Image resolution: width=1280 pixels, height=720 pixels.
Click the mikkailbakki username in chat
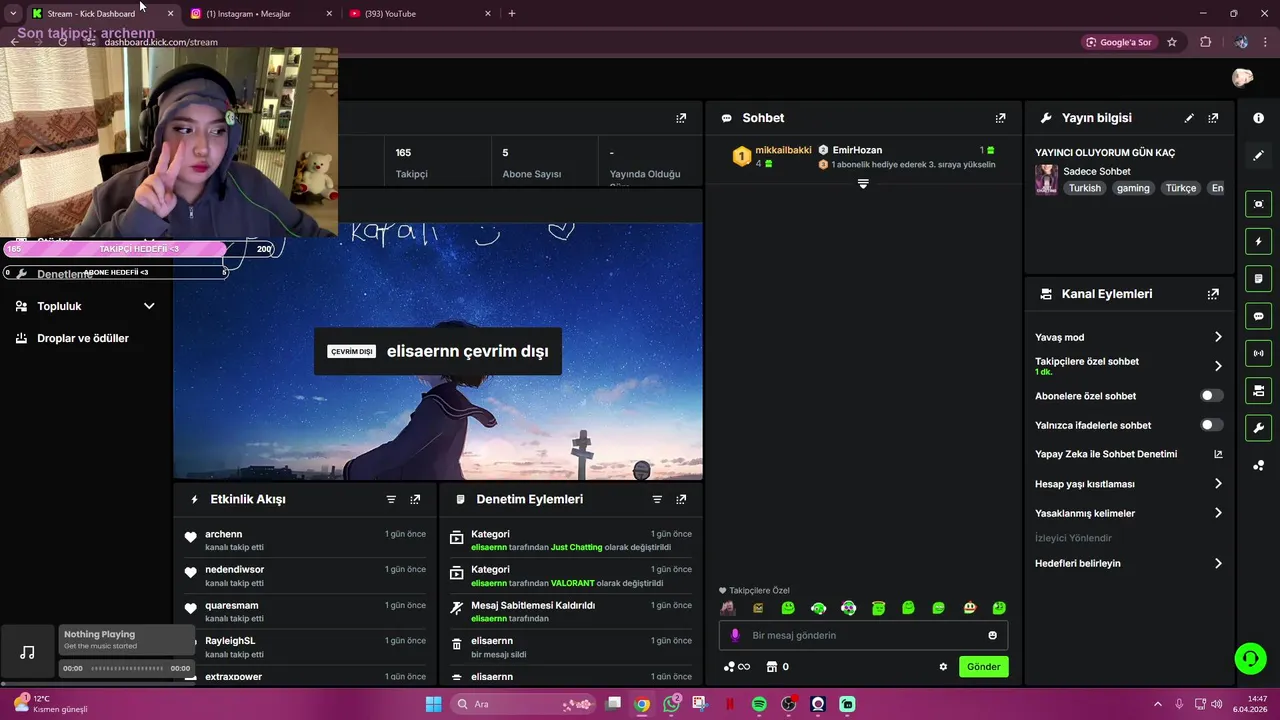tap(783, 150)
